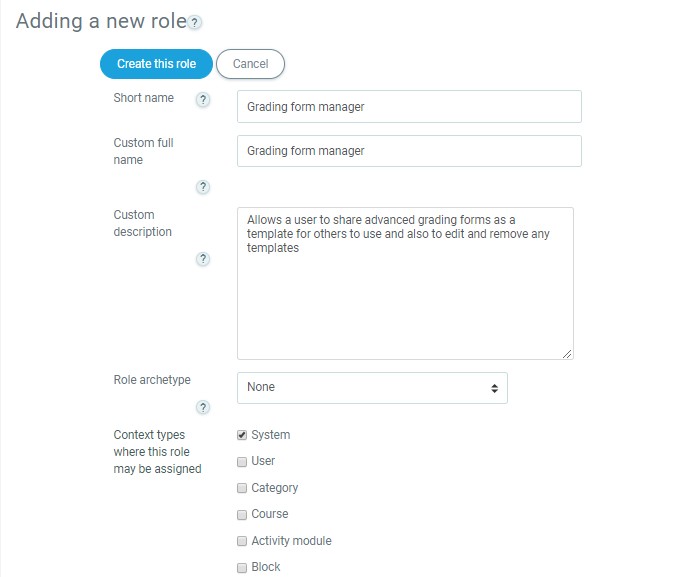This screenshot has width=695, height=577.
Task: Enable Activity module context checkbox
Action: (242, 541)
